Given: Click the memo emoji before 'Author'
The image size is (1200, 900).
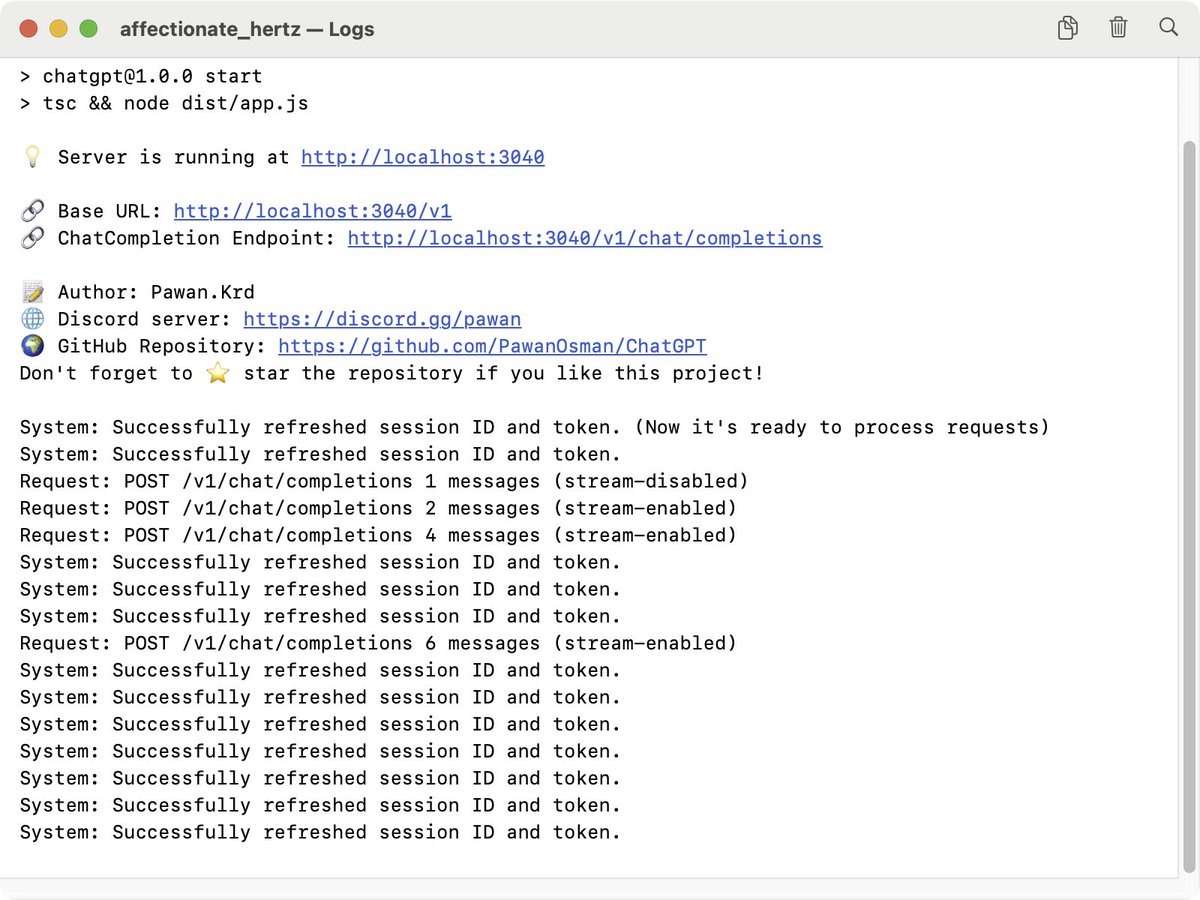Looking at the screenshot, I should [32, 292].
